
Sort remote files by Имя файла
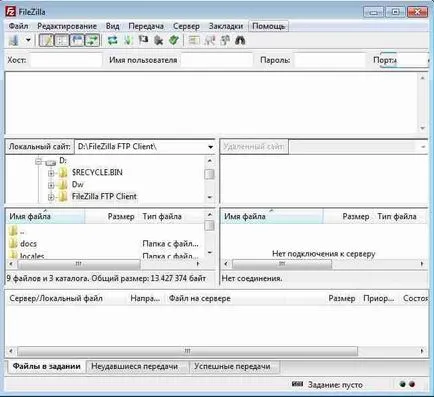tap(272, 216)
